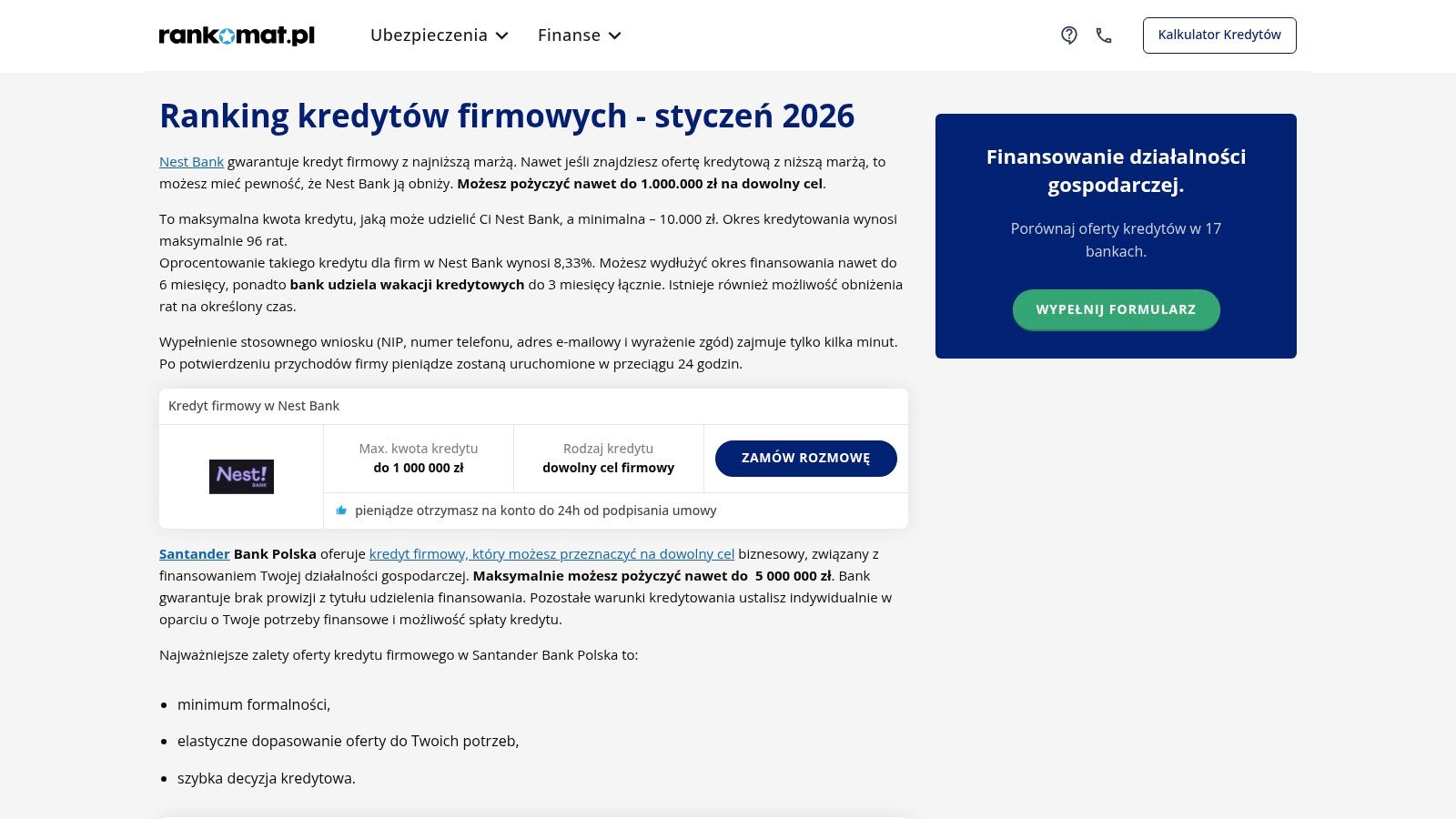Click the 'Kredyt firmowy w Nest Bank' card title
The height and width of the screenshot is (819, 1456).
[x=254, y=406]
